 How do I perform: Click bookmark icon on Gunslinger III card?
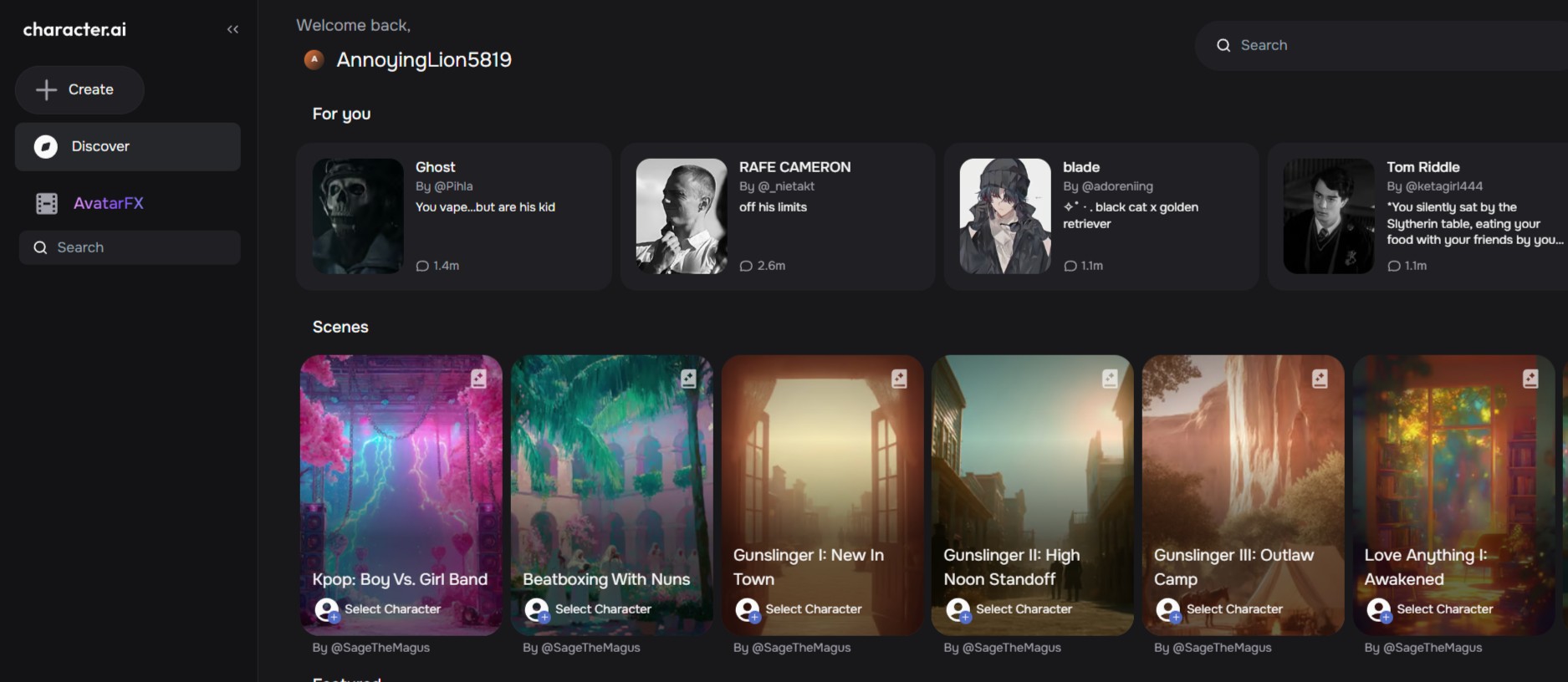tap(1320, 379)
